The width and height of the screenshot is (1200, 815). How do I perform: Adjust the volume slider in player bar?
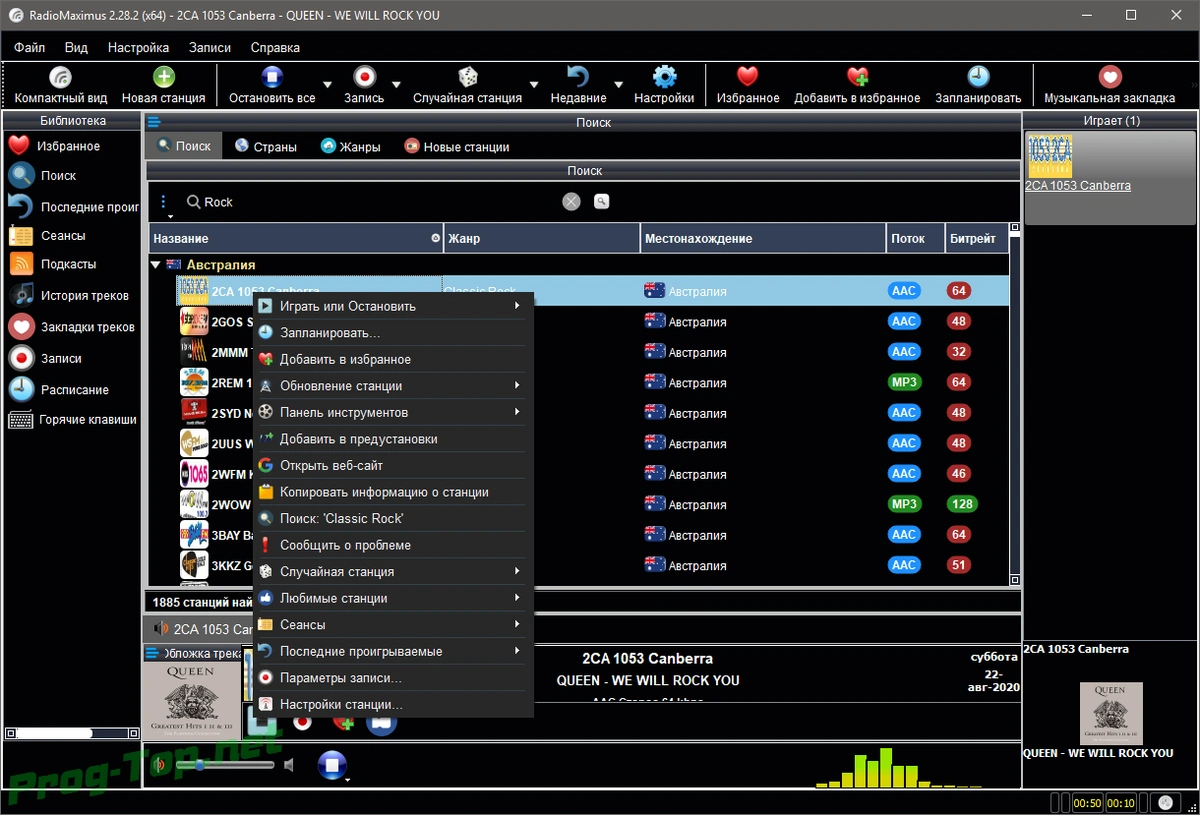coord(225,765)
